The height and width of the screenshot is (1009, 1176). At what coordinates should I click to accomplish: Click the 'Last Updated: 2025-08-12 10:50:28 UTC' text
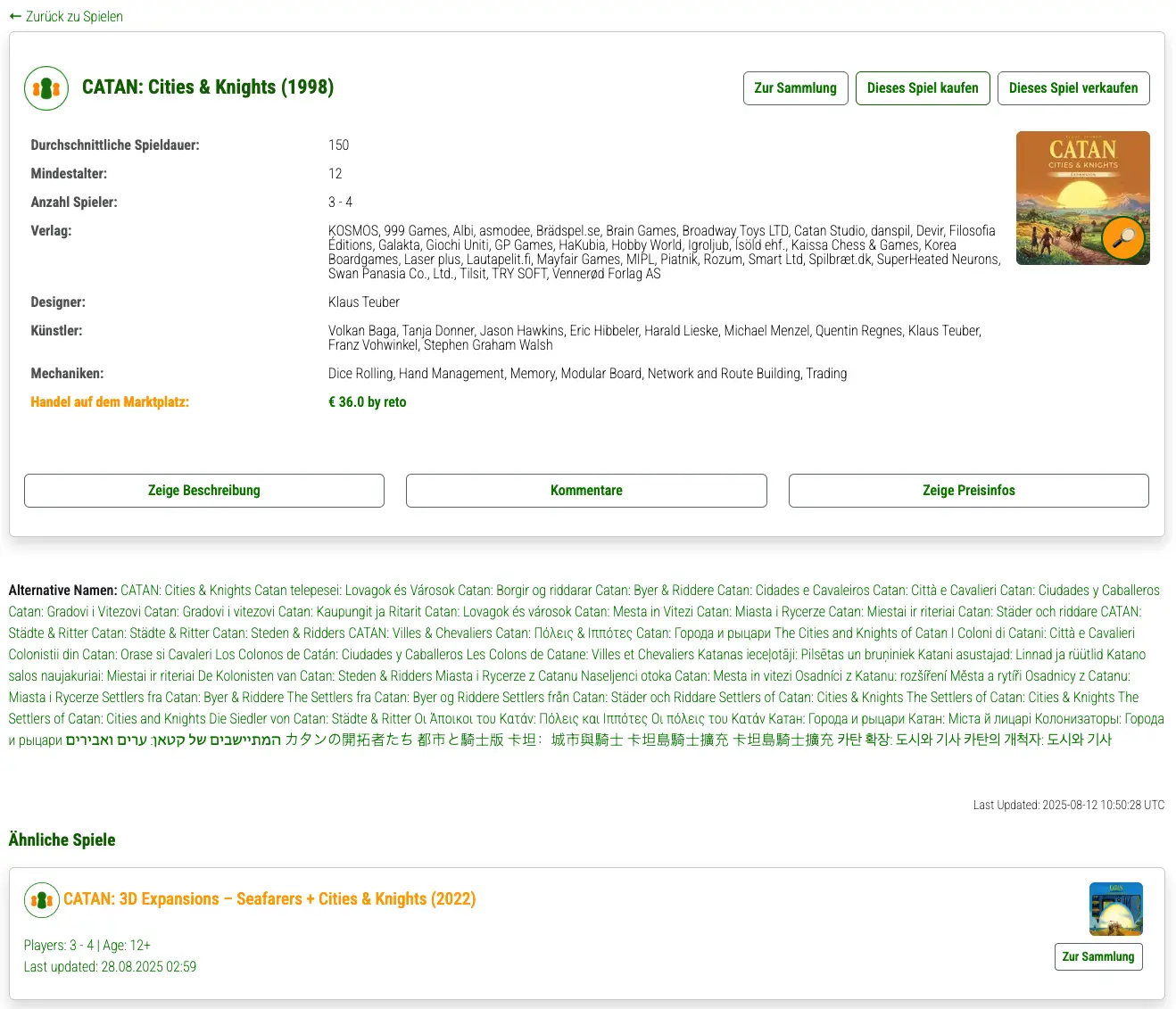tap(1069, 805)
